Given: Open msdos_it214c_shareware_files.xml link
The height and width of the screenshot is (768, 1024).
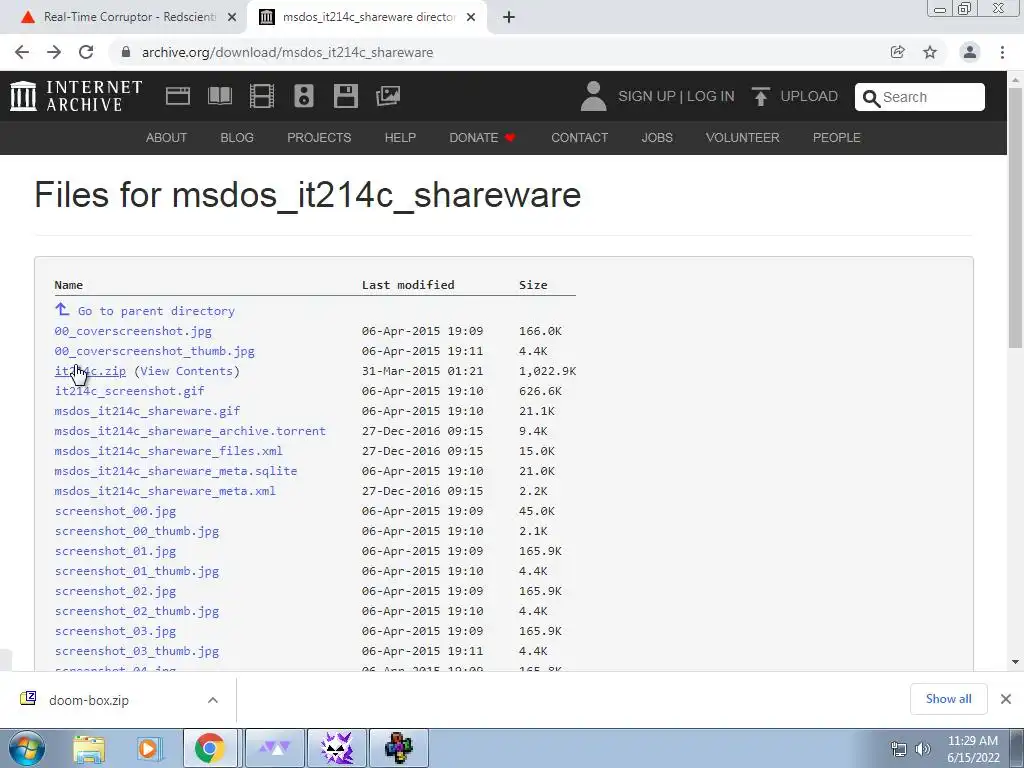Looking at the screenshot, I should [168, 451].
